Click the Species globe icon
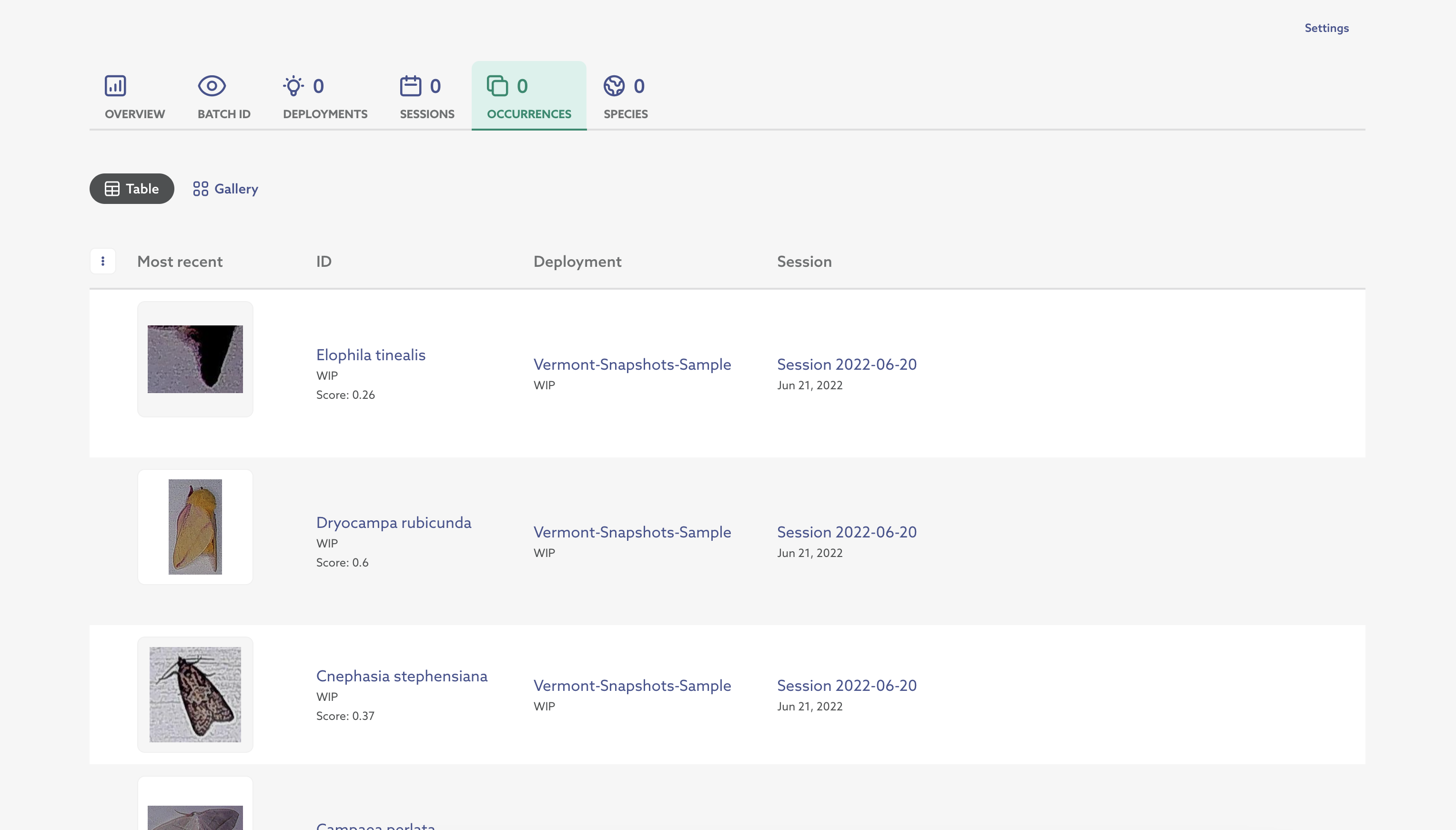 click(x=614, y=86)
